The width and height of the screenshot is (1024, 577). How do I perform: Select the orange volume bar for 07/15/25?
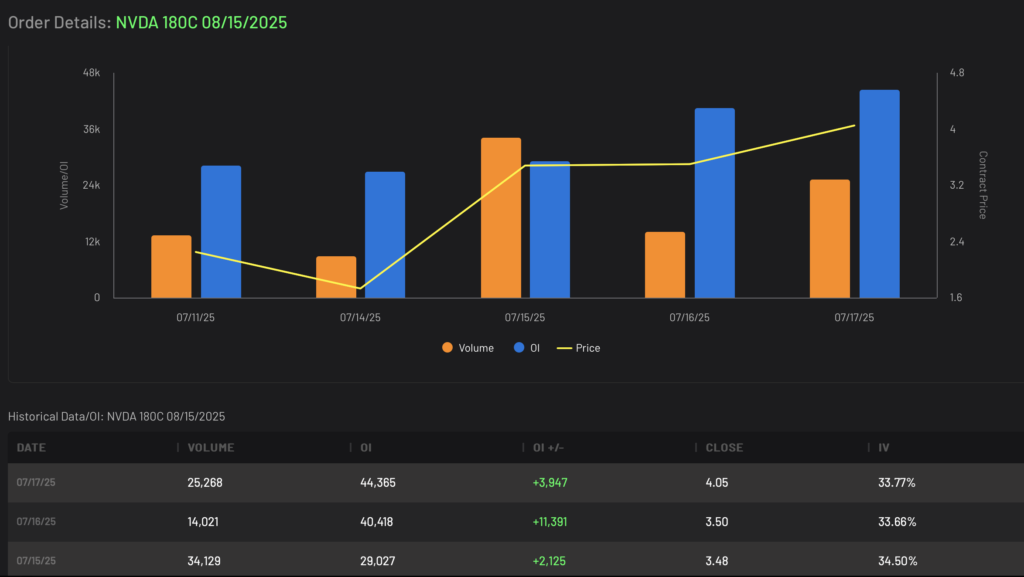(501, 218)
